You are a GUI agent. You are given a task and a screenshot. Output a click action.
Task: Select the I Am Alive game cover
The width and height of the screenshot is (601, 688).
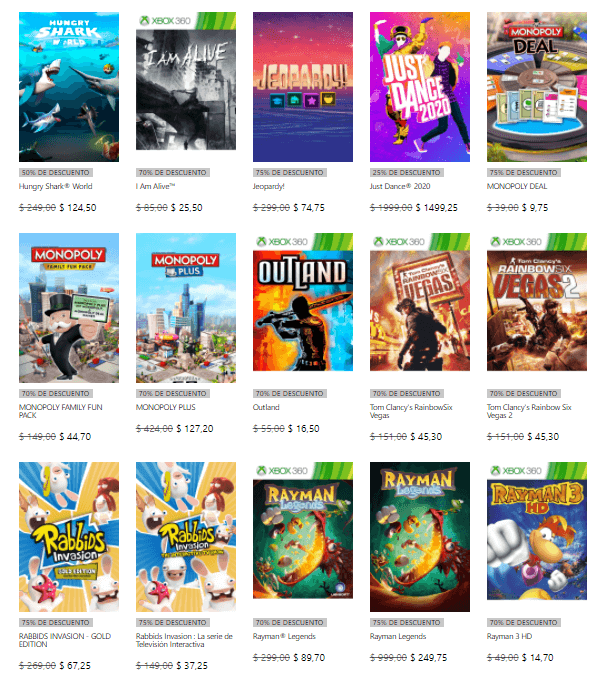(186, 81)
